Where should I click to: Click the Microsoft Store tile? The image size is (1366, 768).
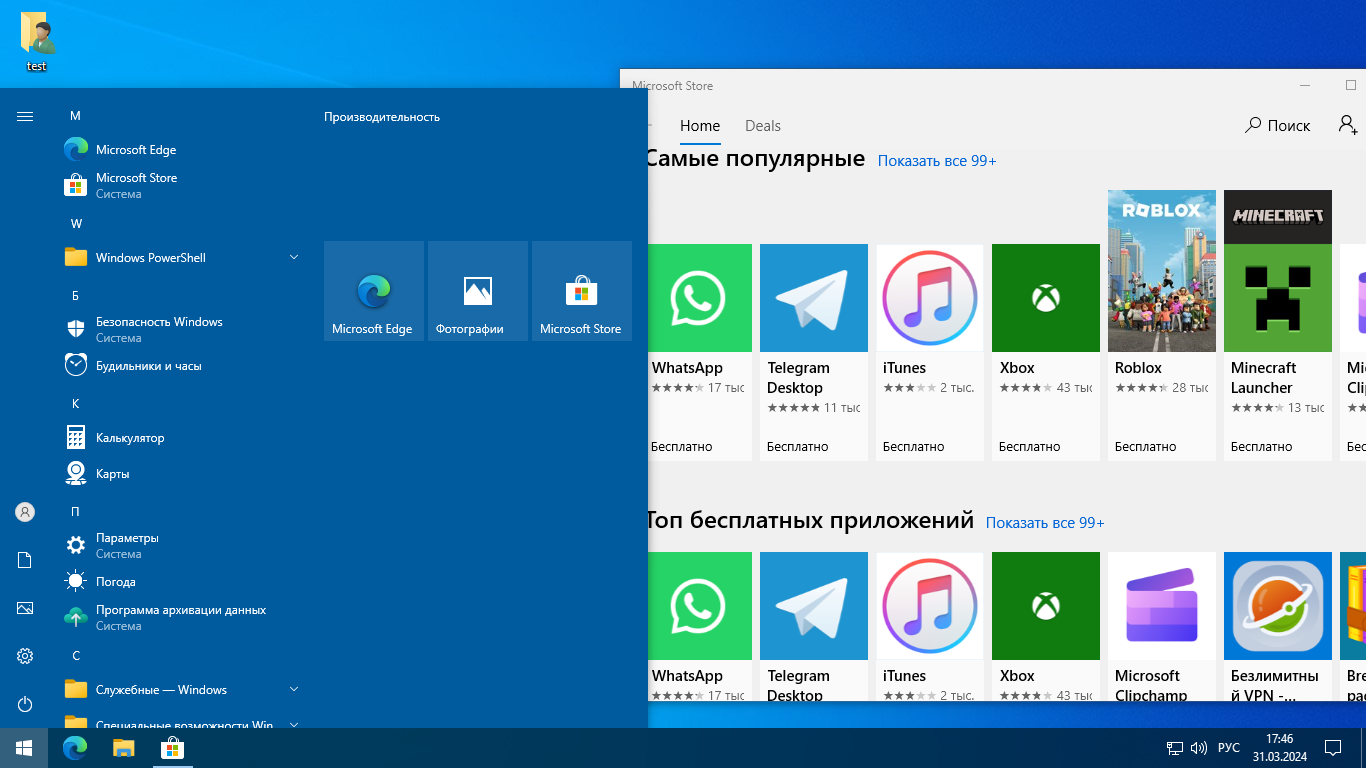[581, 291]
